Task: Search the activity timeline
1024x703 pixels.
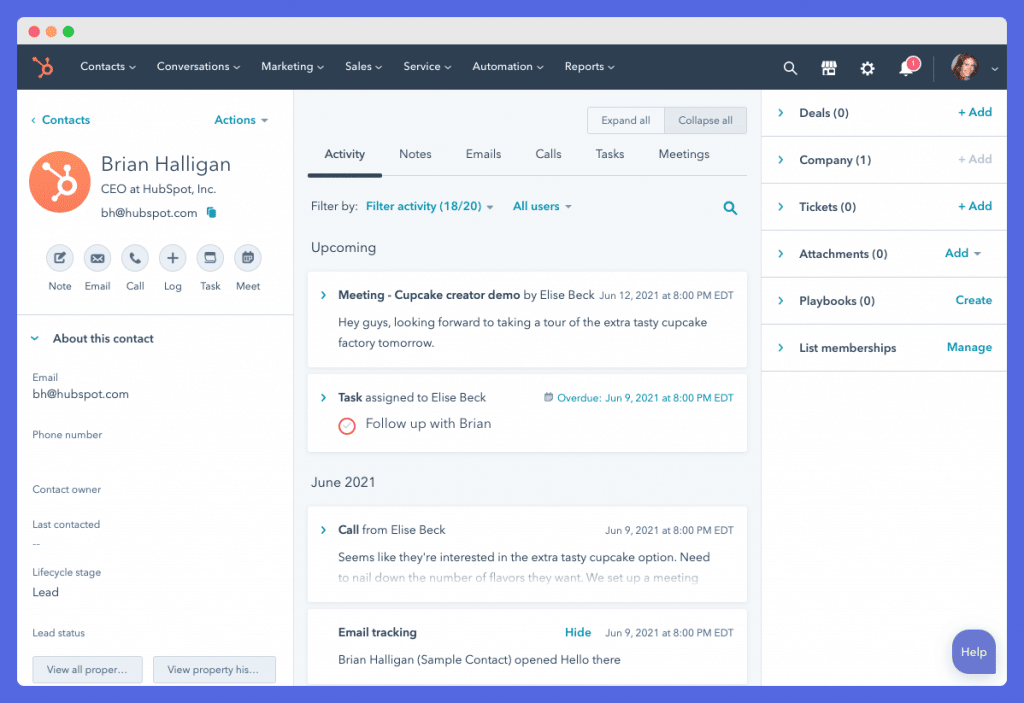Action: pyautogui.click(x=730, y=208)
